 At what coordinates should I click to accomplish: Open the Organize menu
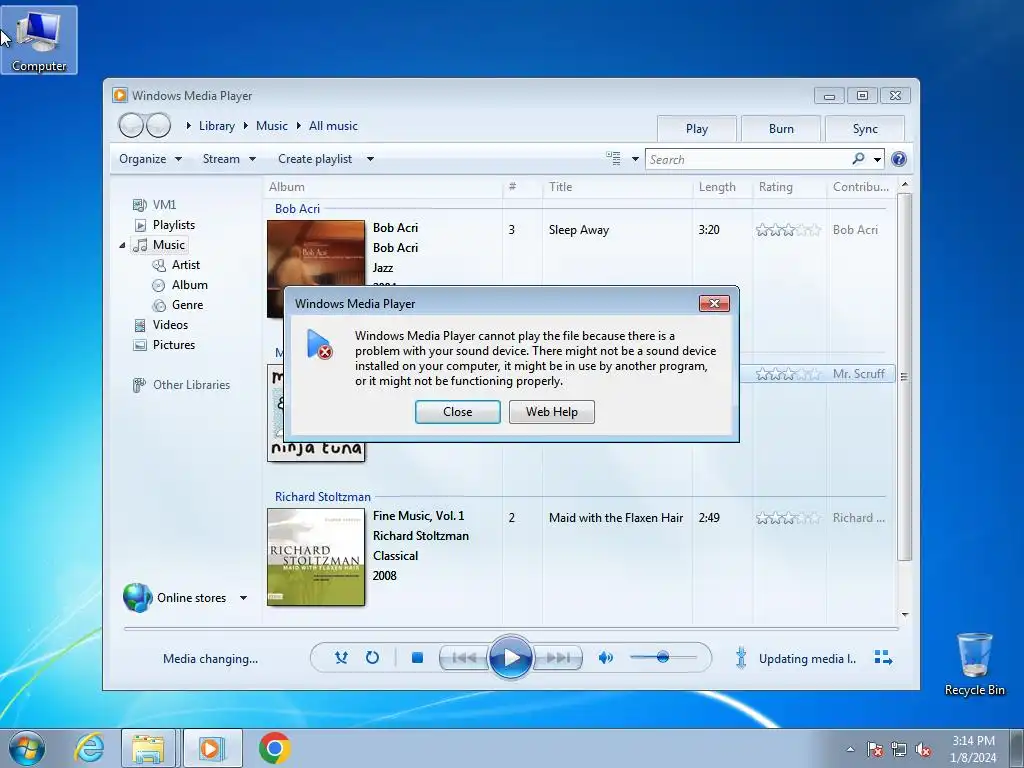[150, 159]
